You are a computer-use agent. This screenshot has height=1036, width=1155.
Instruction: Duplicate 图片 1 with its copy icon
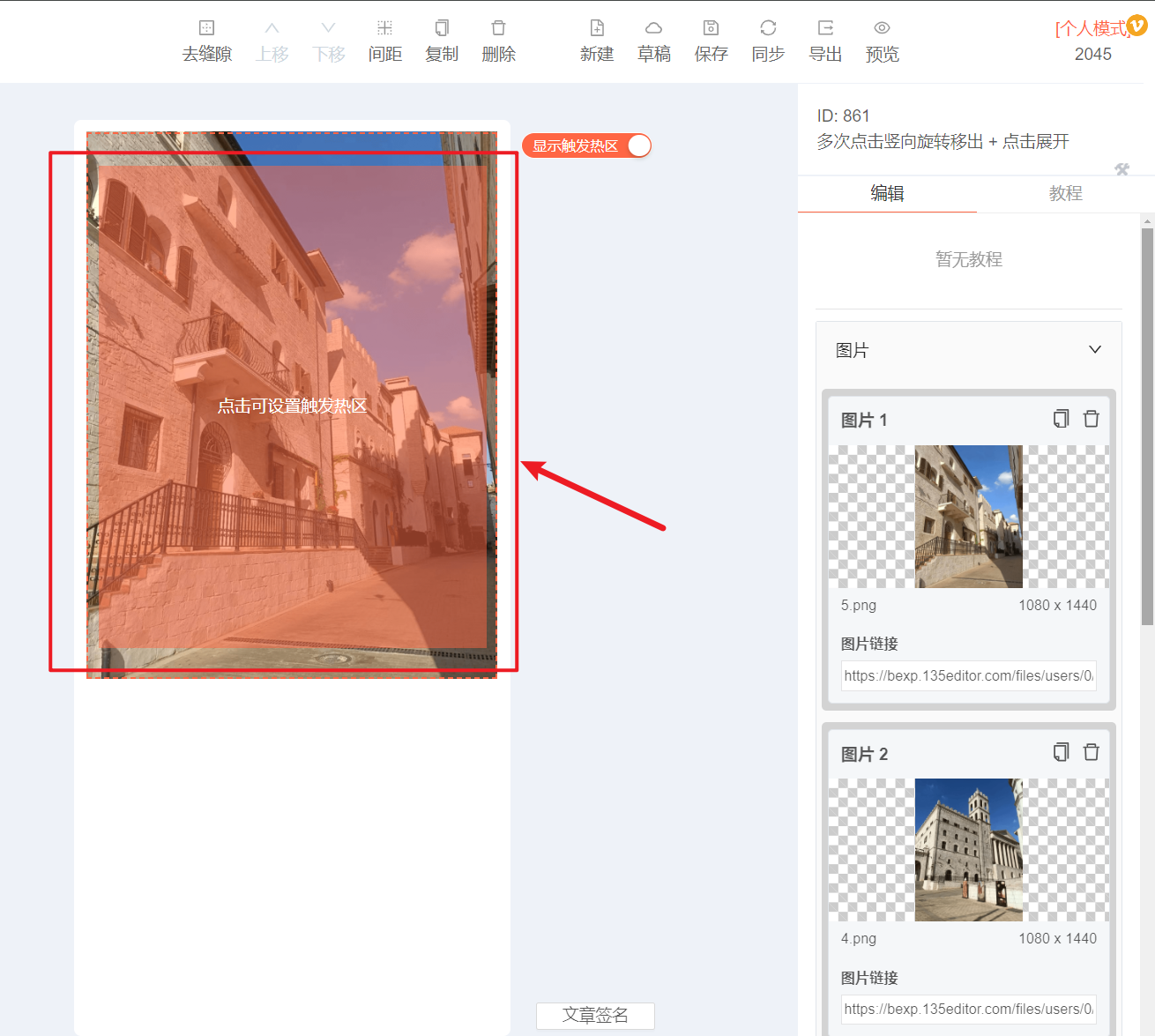pyautogui.click(x=1062, y=419)
